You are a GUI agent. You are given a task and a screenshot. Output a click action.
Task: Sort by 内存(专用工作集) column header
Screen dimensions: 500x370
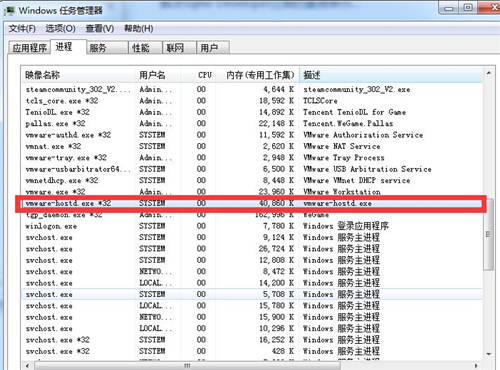(x=257, y=75)
